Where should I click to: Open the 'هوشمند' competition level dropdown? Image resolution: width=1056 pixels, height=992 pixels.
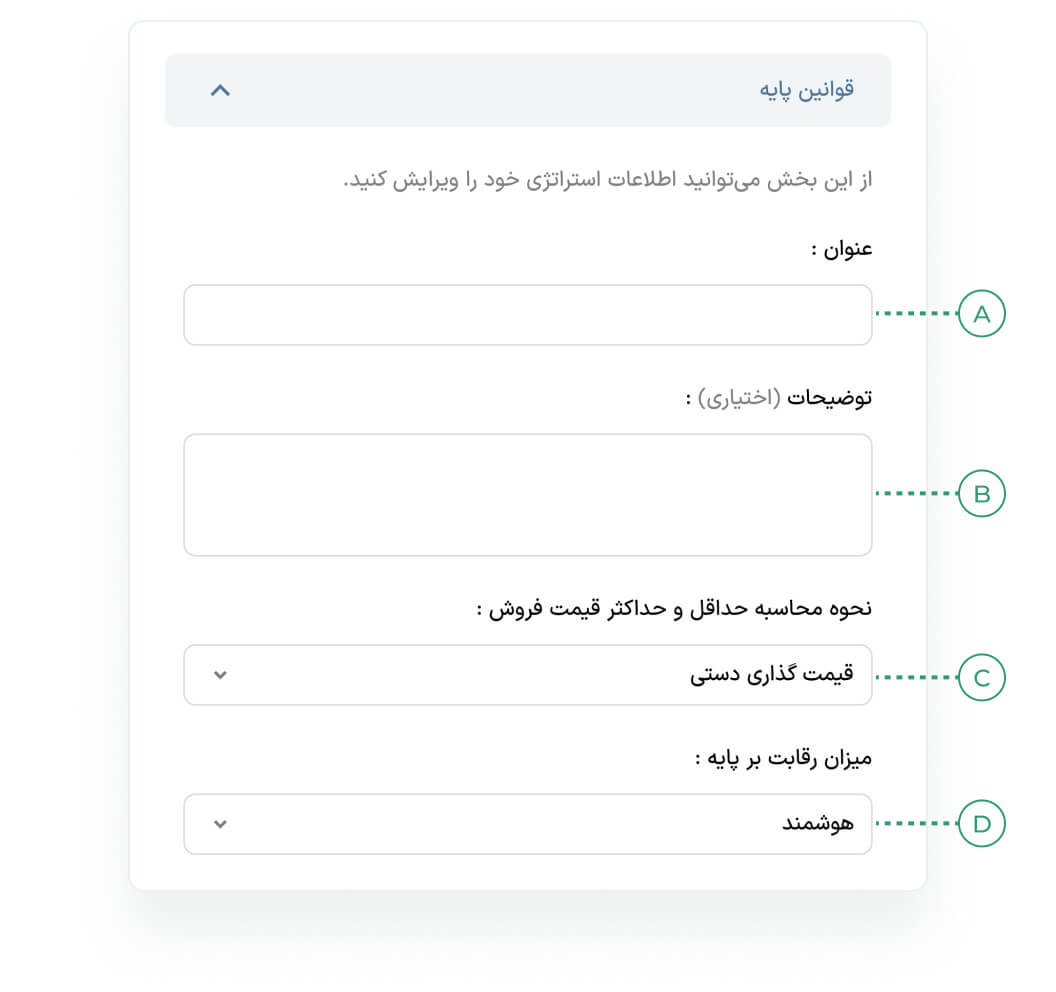click(x=527, y=824)
